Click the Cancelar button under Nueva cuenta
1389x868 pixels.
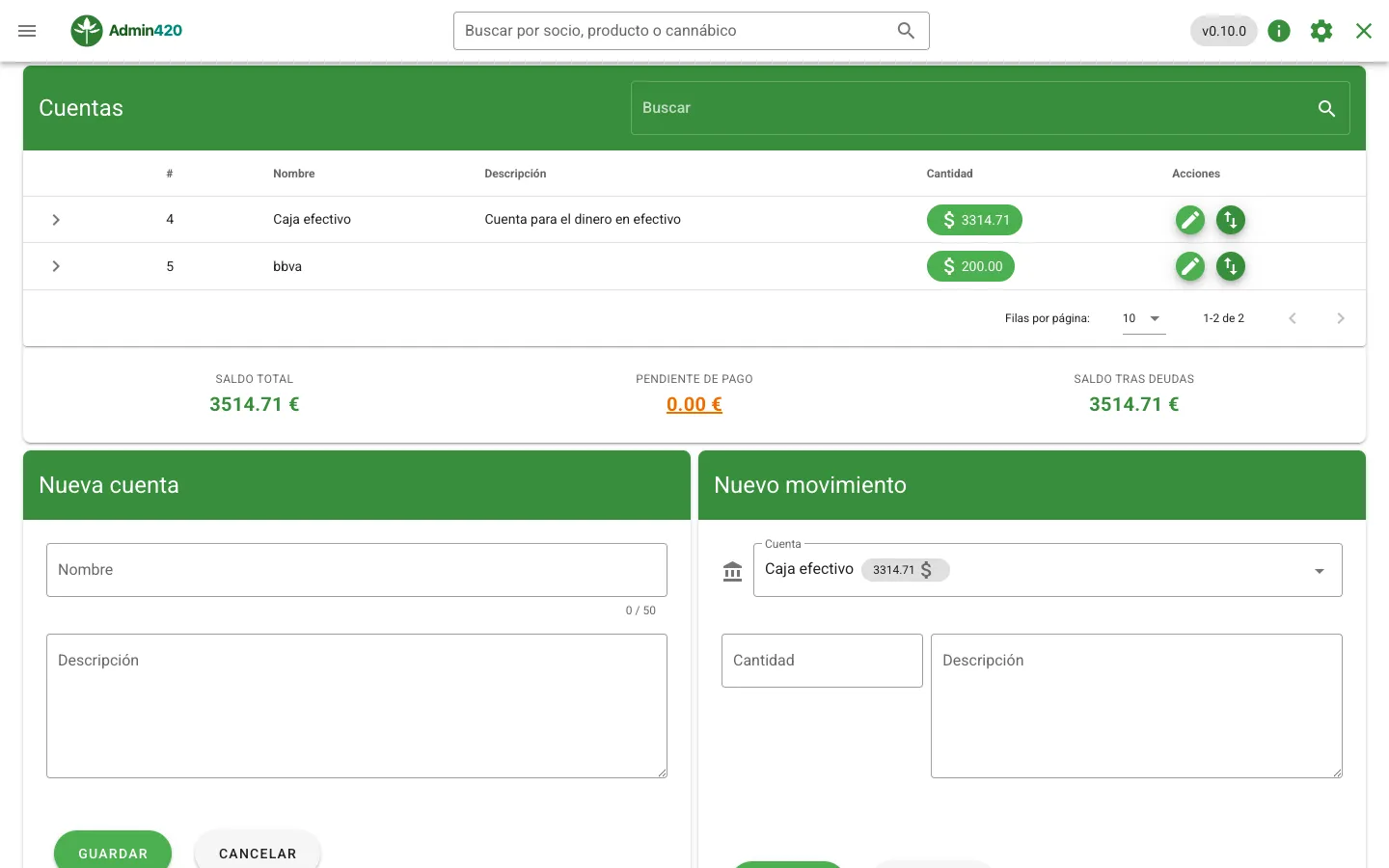(258, 850)
